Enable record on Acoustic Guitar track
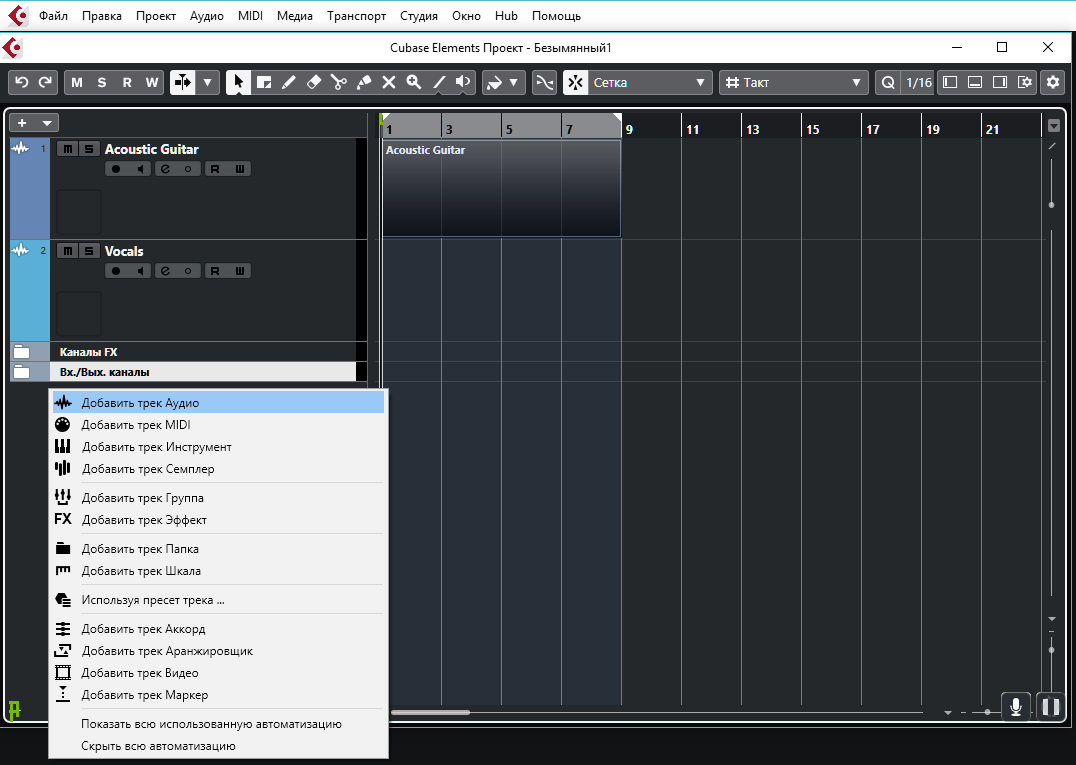The height and width of the screenshot is (765, 1076). [116, 170]
